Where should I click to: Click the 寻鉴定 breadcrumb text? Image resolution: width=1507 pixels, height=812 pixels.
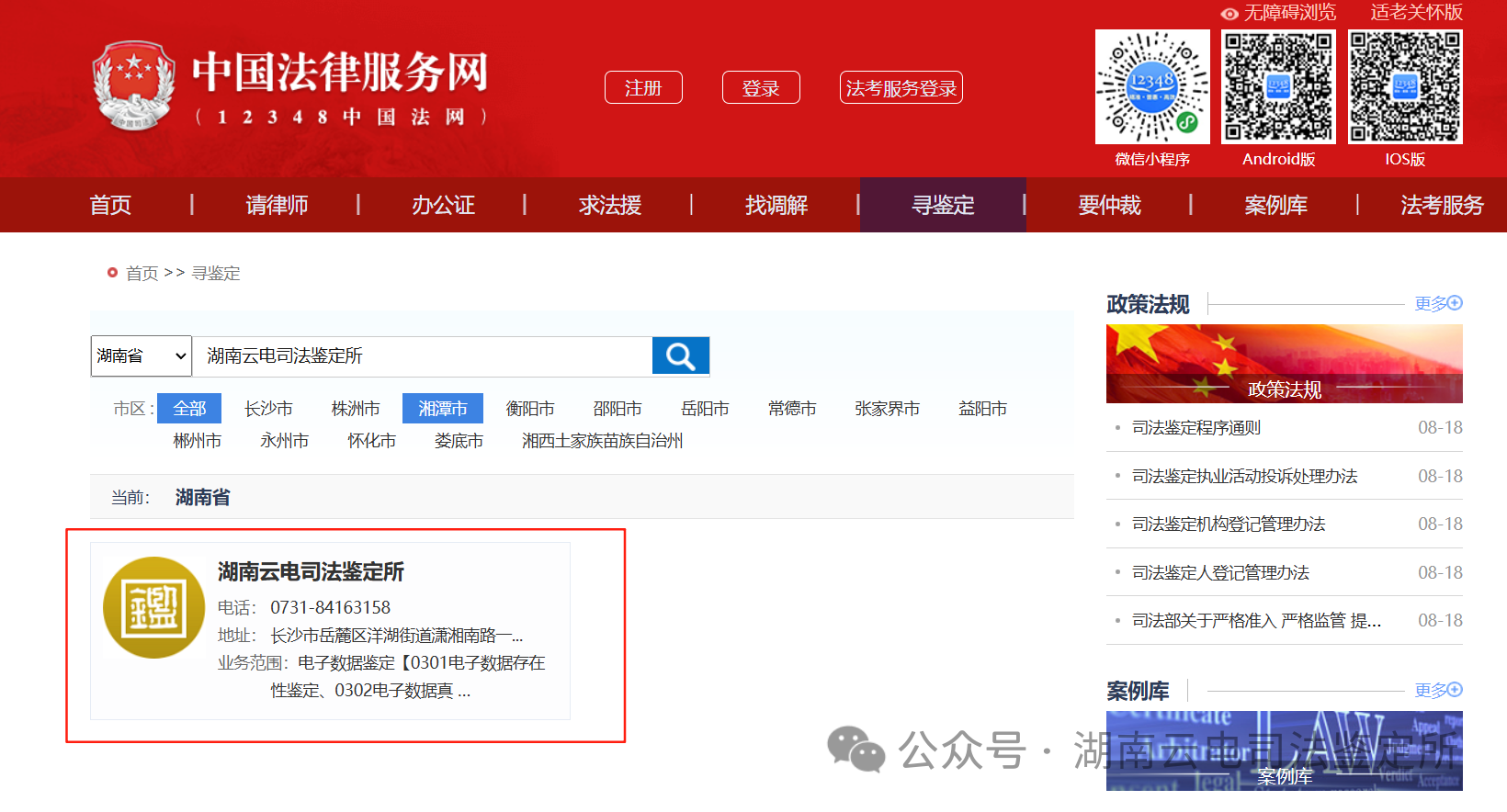click(216, 273)
